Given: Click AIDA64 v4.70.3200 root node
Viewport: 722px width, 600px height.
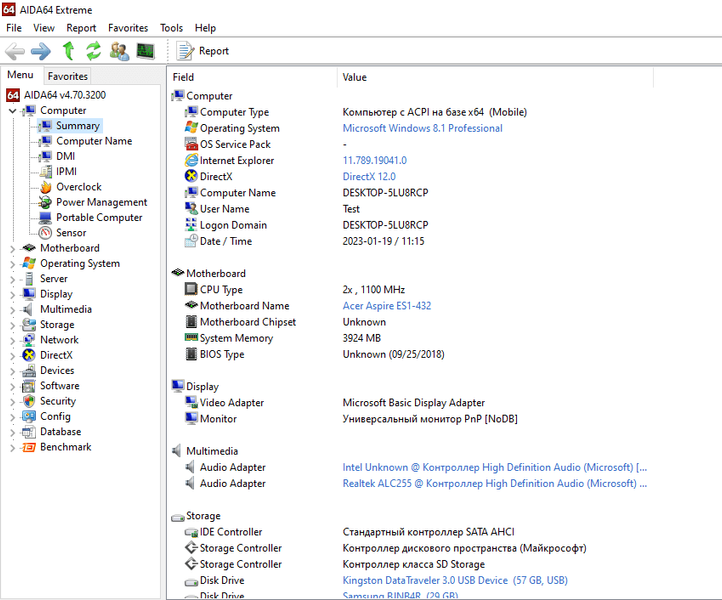Looking at the screenshot, I should (x=64, y=95).
